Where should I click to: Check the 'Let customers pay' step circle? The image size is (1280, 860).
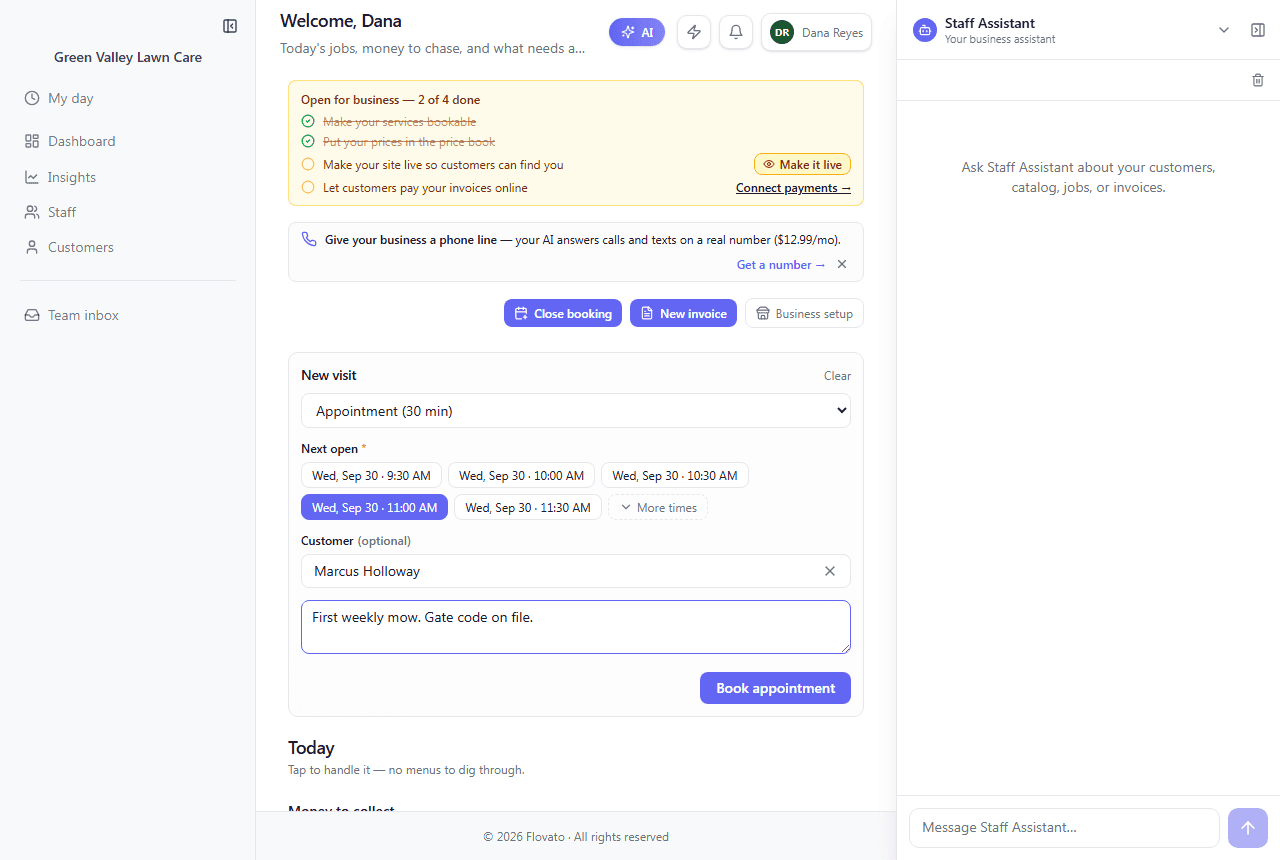pos(308,188)
